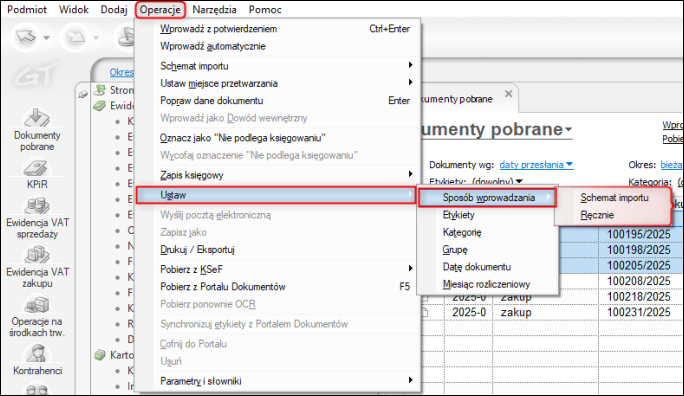Expand the Zapis księgowy submenu
This screenshot has height=396, width=684.
278,175
